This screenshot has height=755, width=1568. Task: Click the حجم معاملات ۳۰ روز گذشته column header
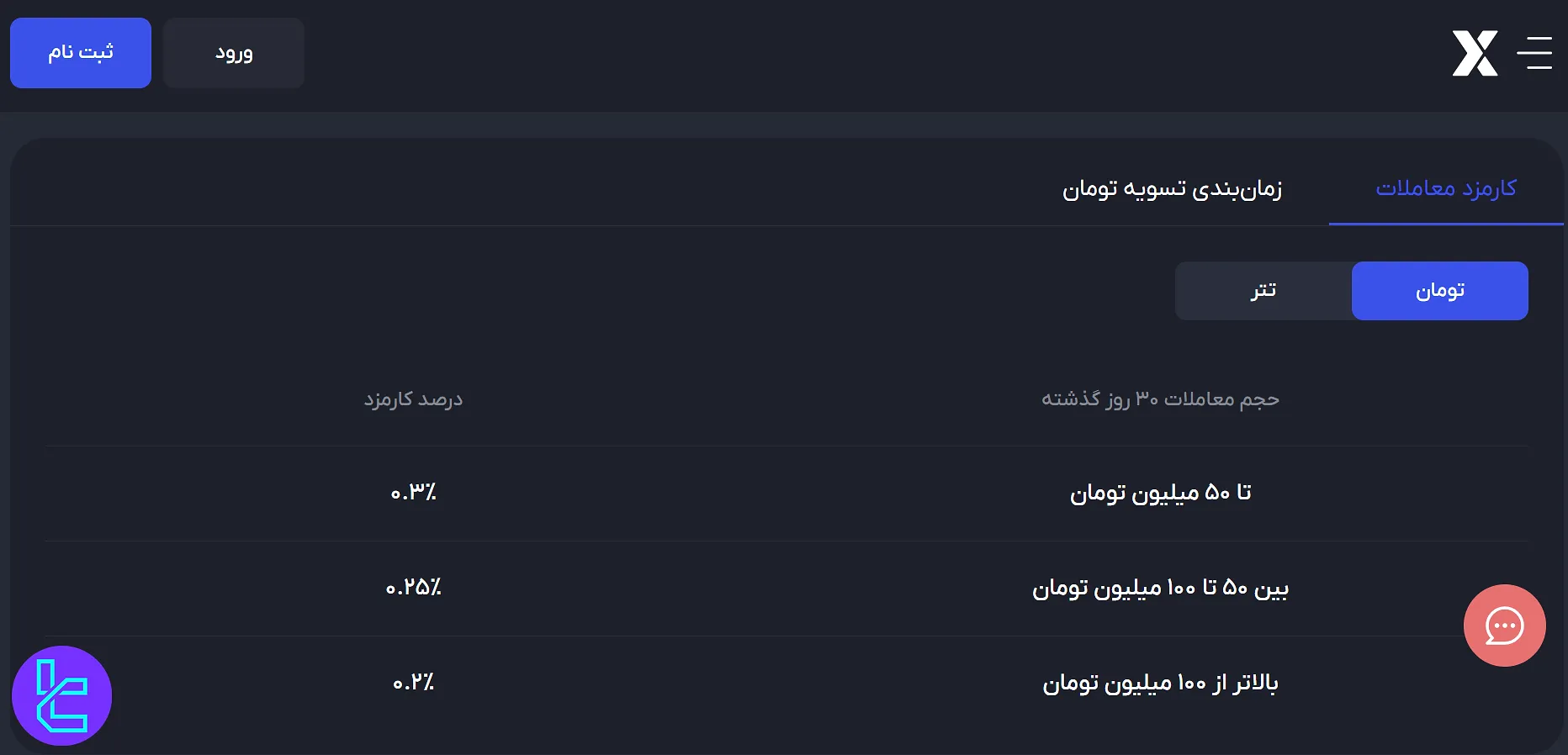coord(1160,399)
